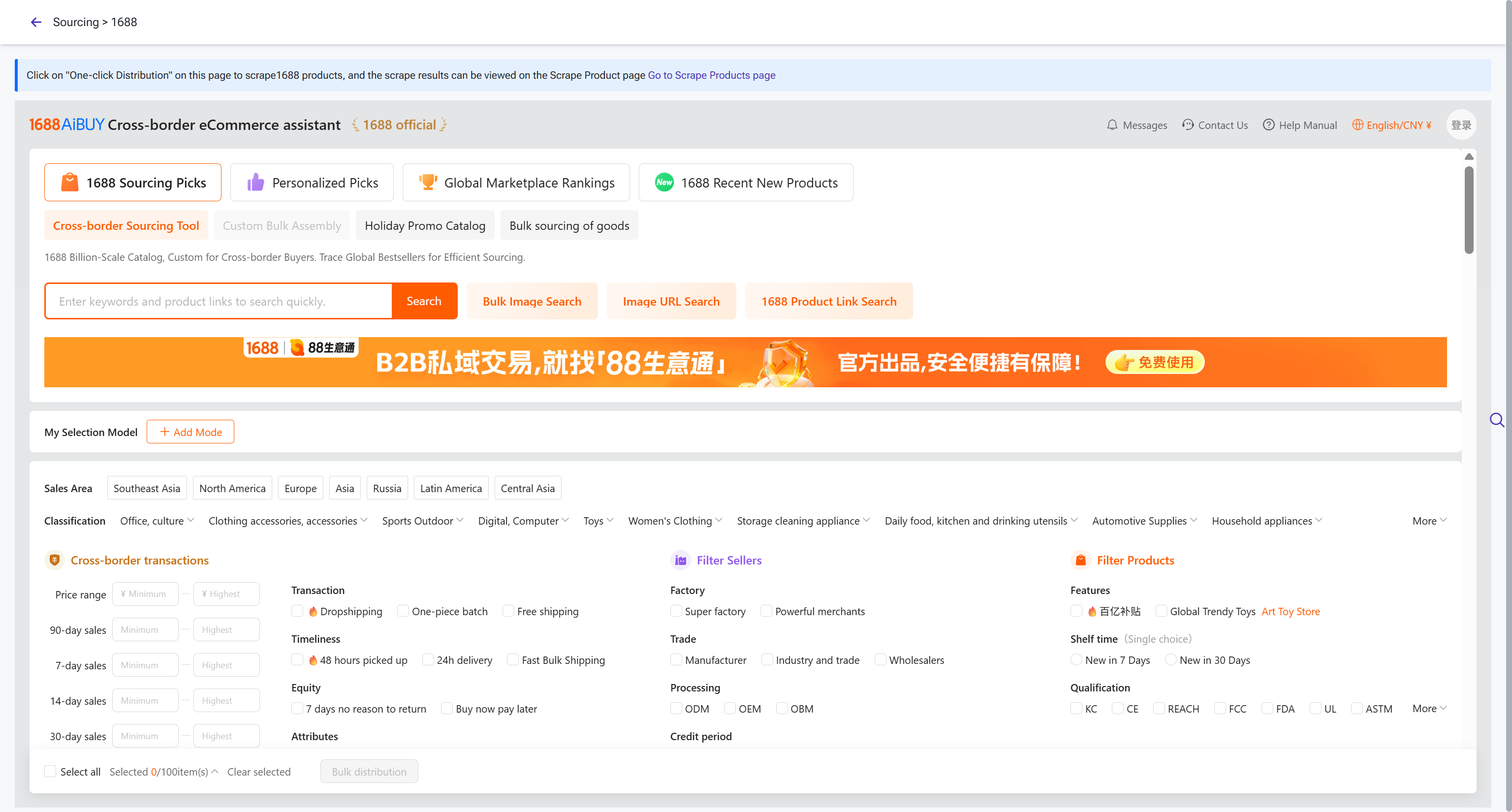Focus the keyword search input field
Screen dimensions: 1512x812
click(219, 302)
